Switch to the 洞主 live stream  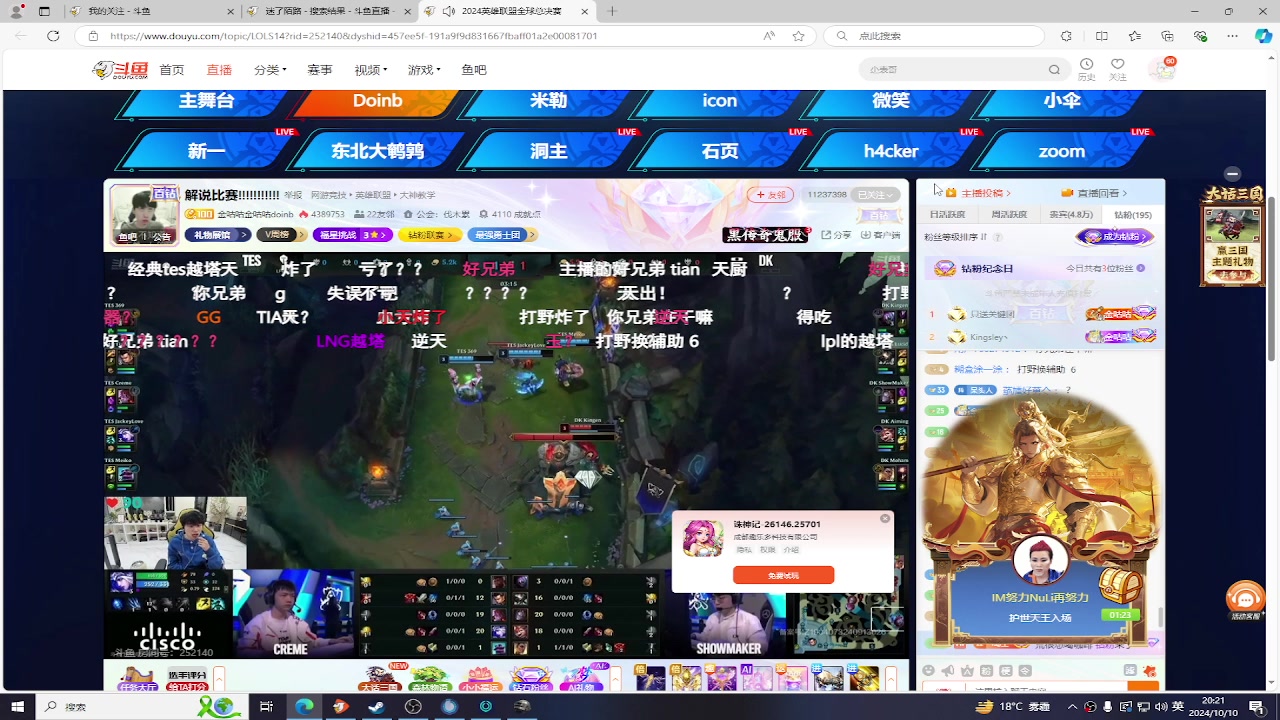point(548,151)
